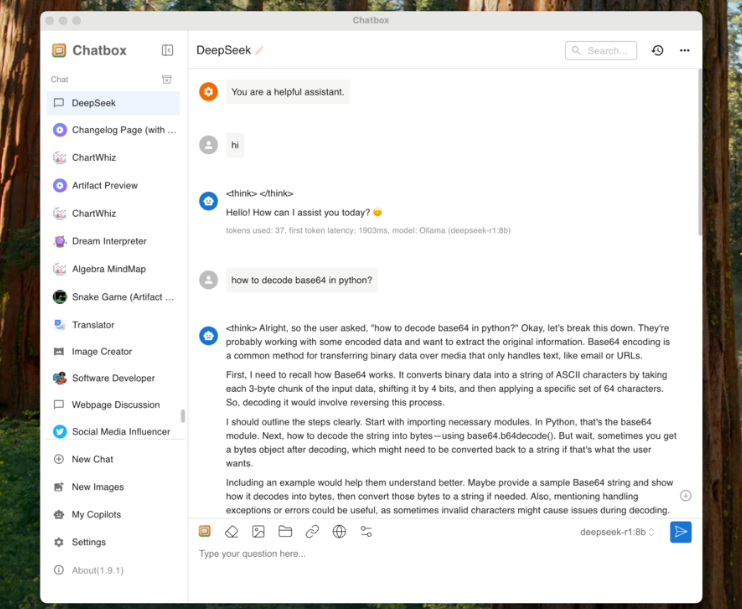Send the message with the blue arrow button
Viewport: 742px width, 609px height.
pyautogui.click(x=680, y=532)
